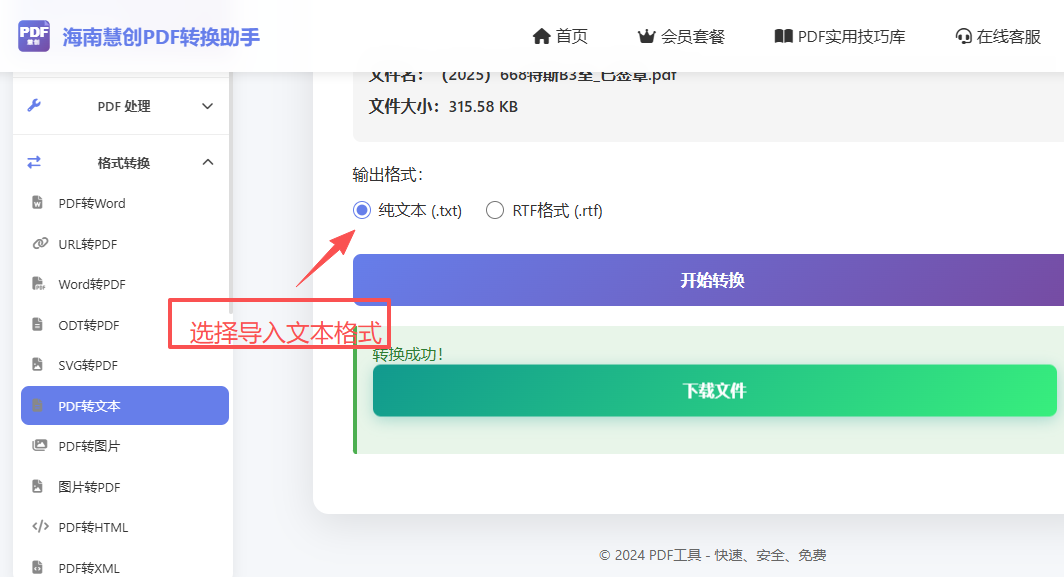Click the swap arrows icon beside 格式转换
Screen dimensions: 1064x577
click(34, 162)
